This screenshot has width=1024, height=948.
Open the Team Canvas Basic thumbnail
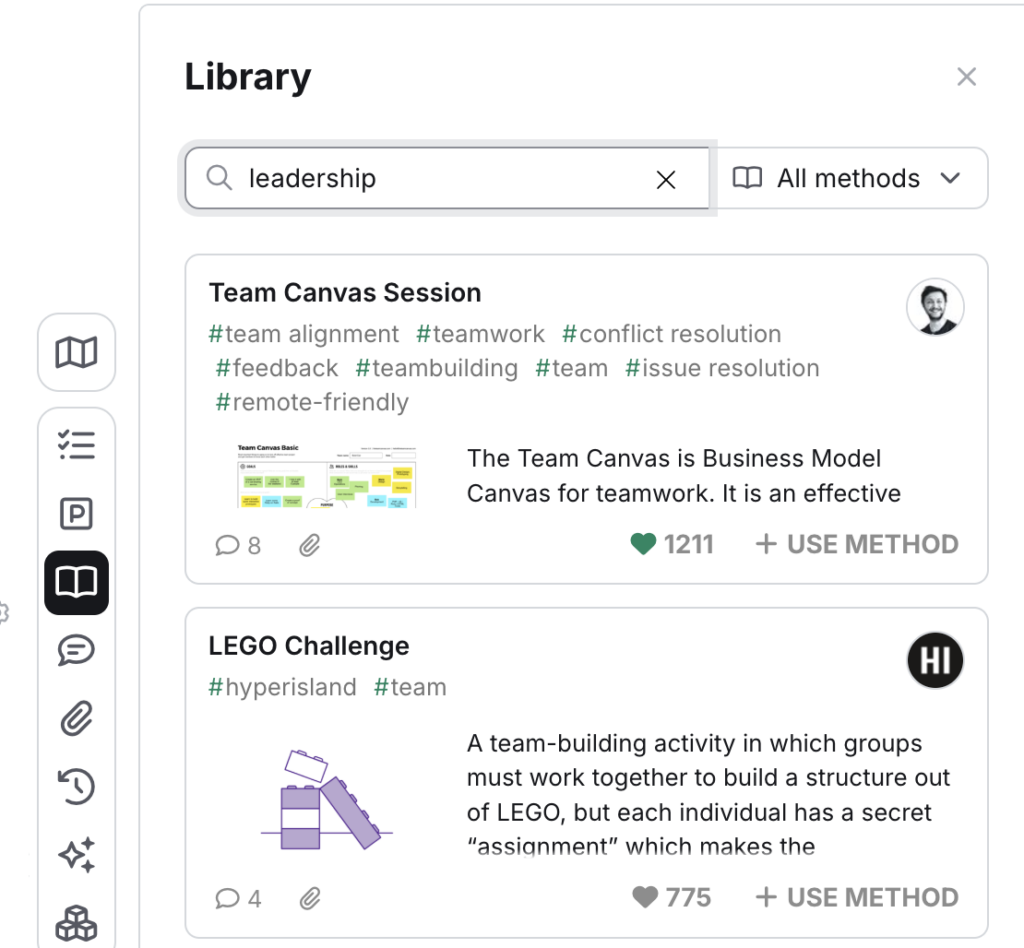[x=327, y=476]
